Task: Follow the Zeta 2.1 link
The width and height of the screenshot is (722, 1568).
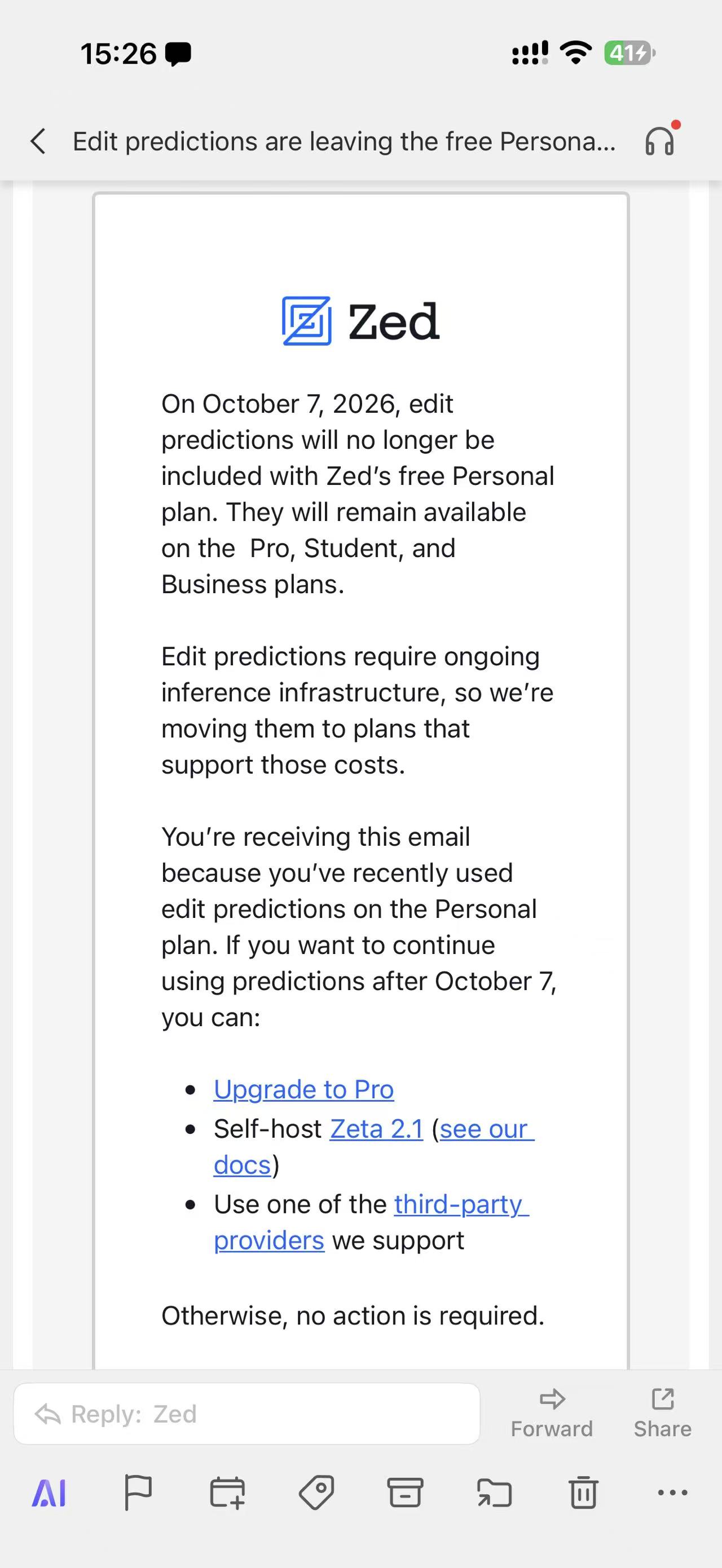Action: [376, 1129]
